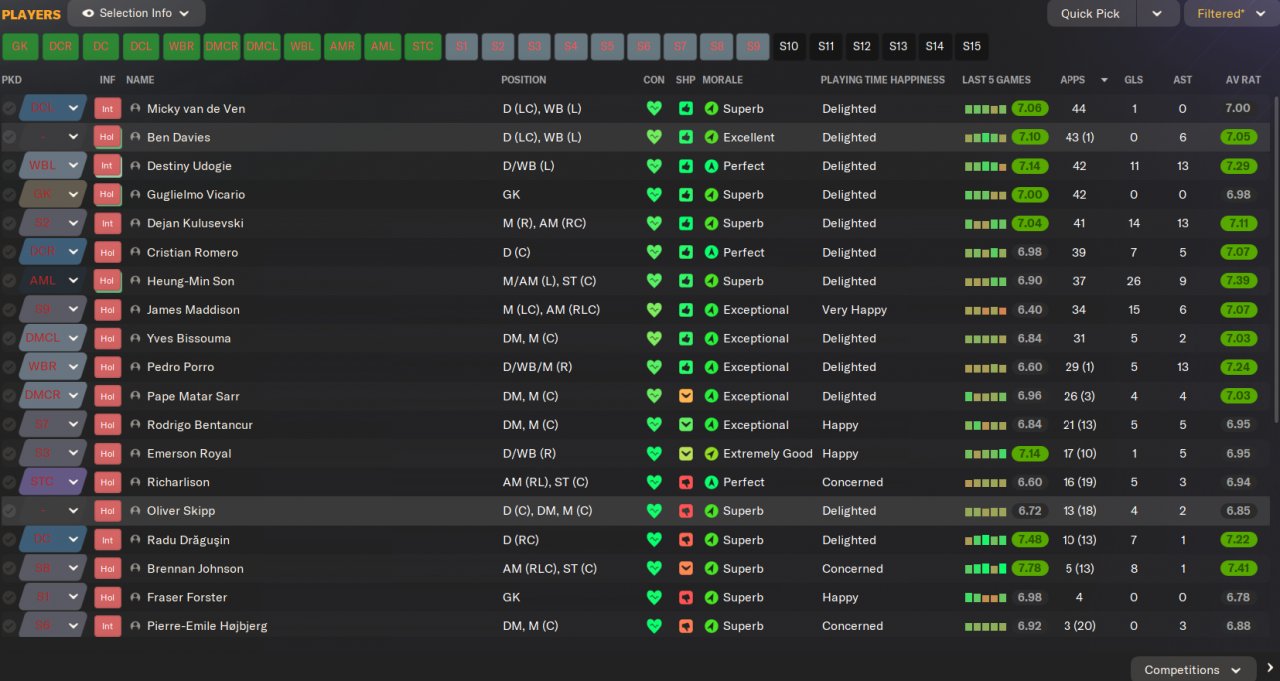Viewport: 1280px width, 681px height.
Task: Sort by the MORALE column header
Action: 722,79
